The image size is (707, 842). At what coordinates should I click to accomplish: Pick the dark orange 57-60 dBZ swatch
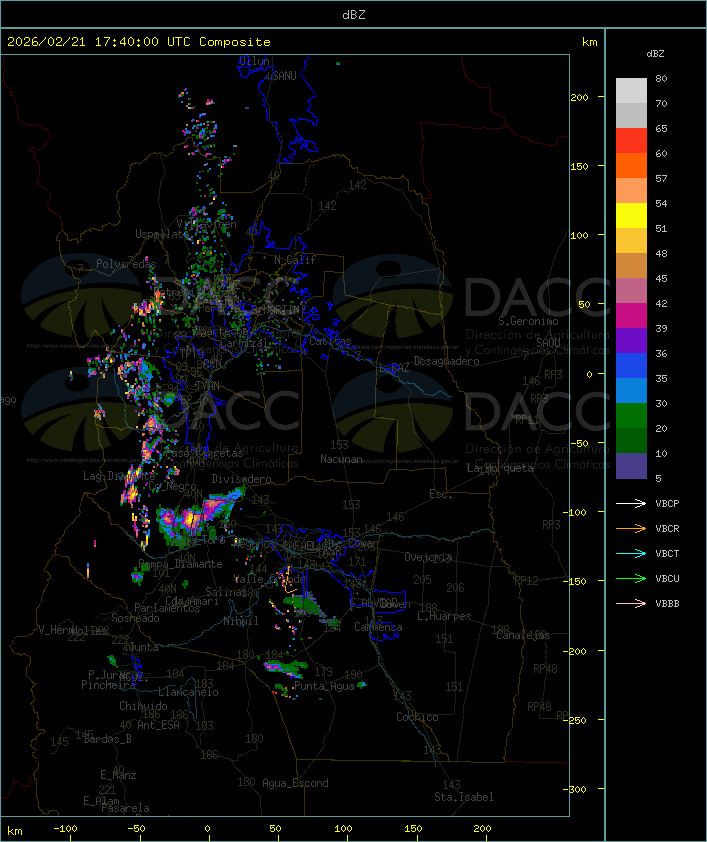[631, 165]
